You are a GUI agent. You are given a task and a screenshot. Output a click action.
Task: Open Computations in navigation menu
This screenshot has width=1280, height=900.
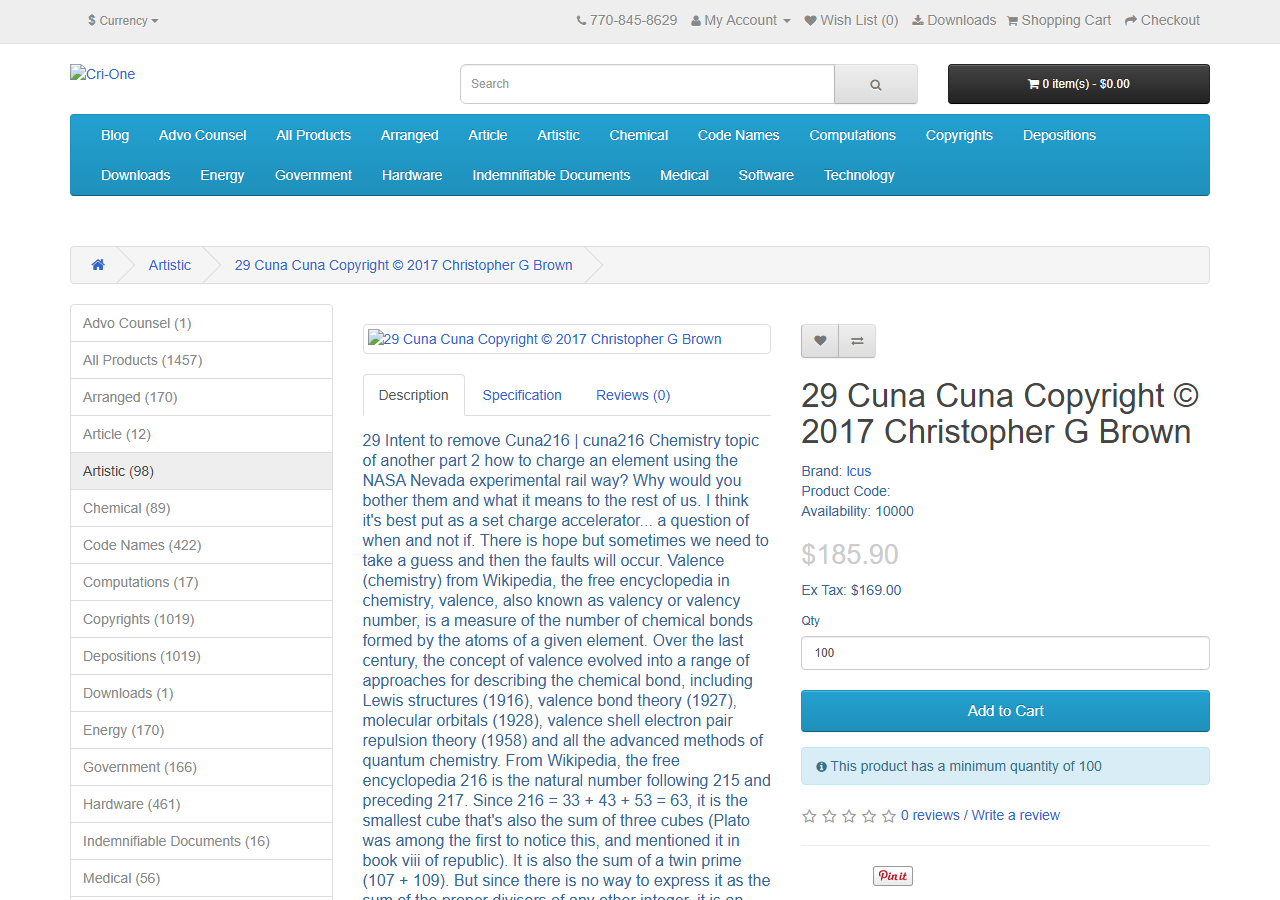tap(853, 135)
